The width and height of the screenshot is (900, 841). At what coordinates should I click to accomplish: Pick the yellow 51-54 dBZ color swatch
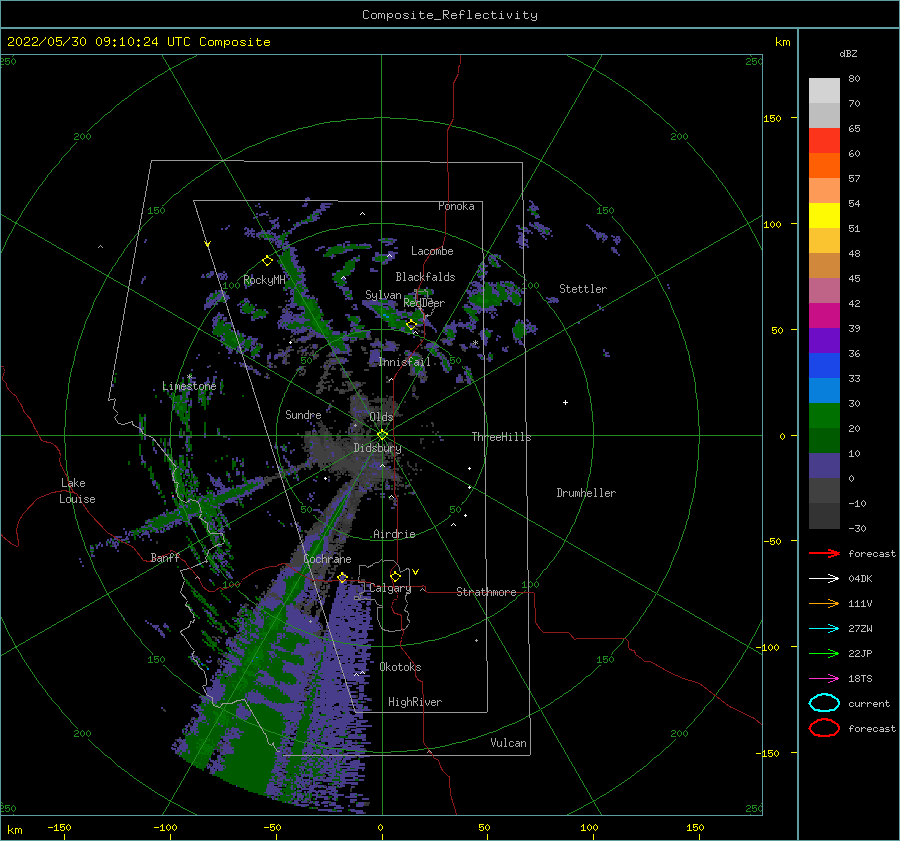click(824, 215)
